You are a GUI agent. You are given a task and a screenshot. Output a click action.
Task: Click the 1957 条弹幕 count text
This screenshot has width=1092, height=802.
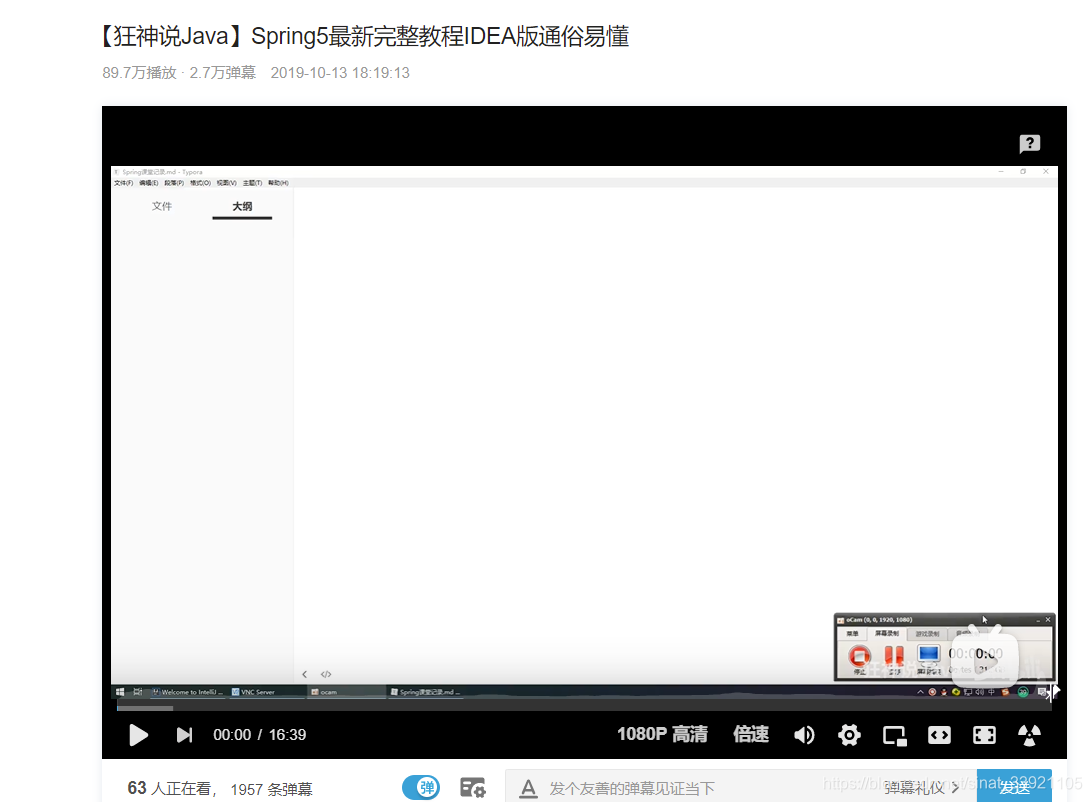[271, 789]
